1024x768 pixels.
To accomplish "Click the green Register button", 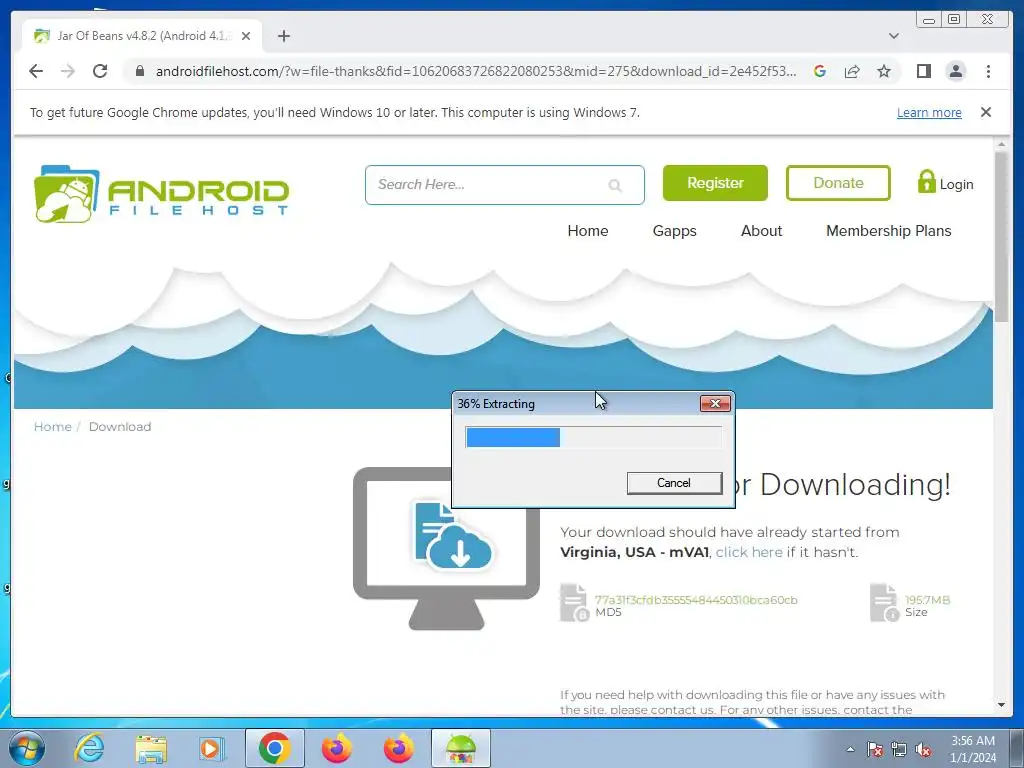I will click(715, 183).
